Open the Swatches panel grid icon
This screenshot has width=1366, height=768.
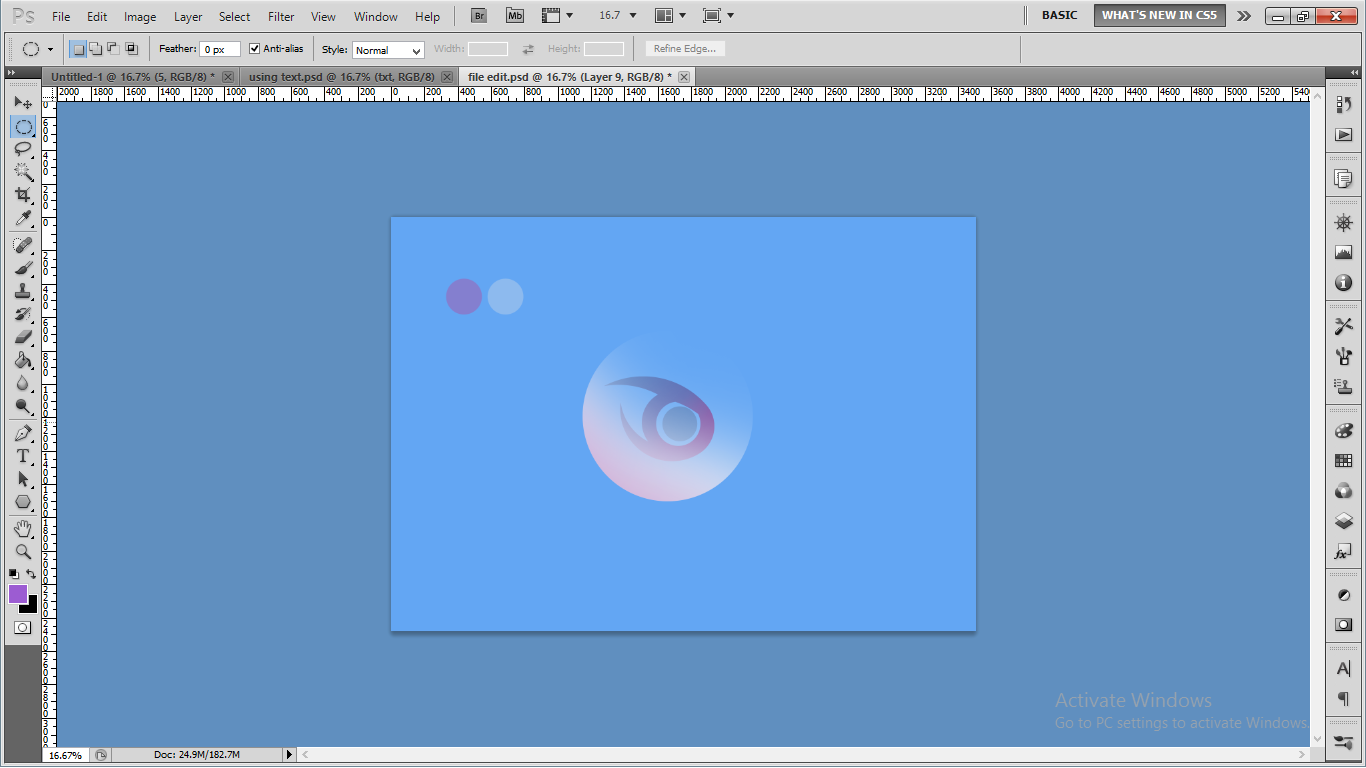[1343, 461]
